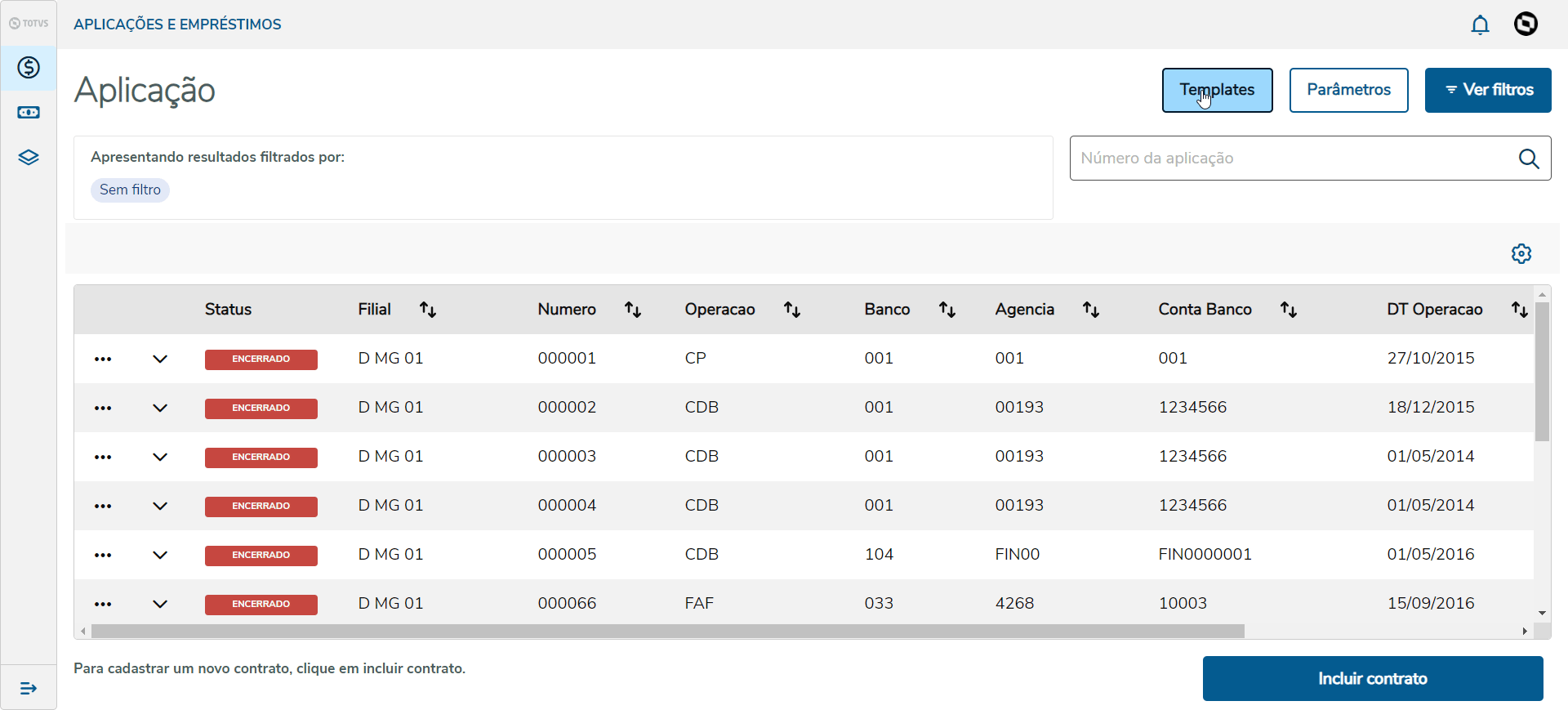Screen dimensions: 1568x710
Task: Focus the Número da aplicação search field
Action: click(x=1290, y=159)
